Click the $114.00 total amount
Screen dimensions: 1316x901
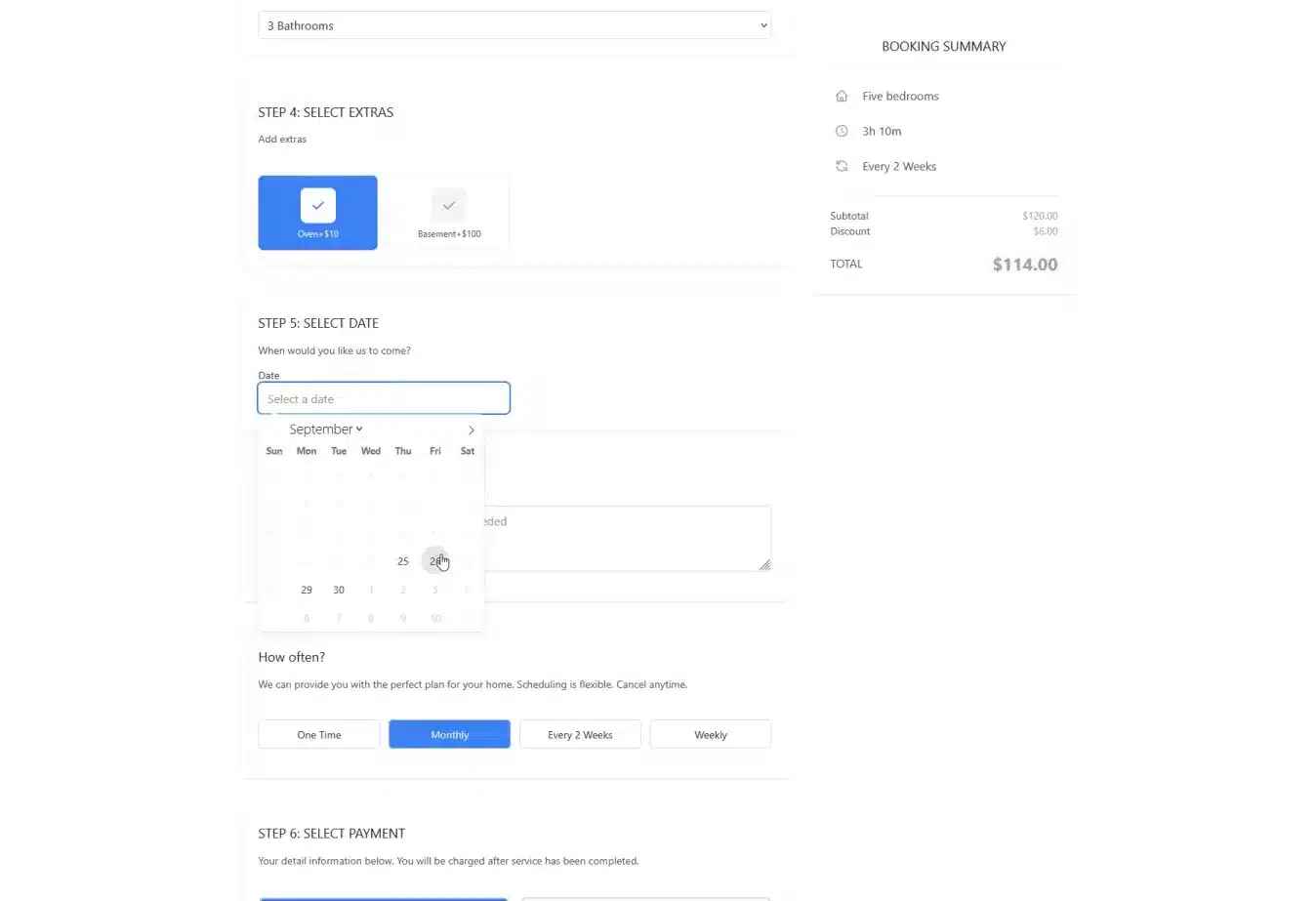click(1024, 265)
